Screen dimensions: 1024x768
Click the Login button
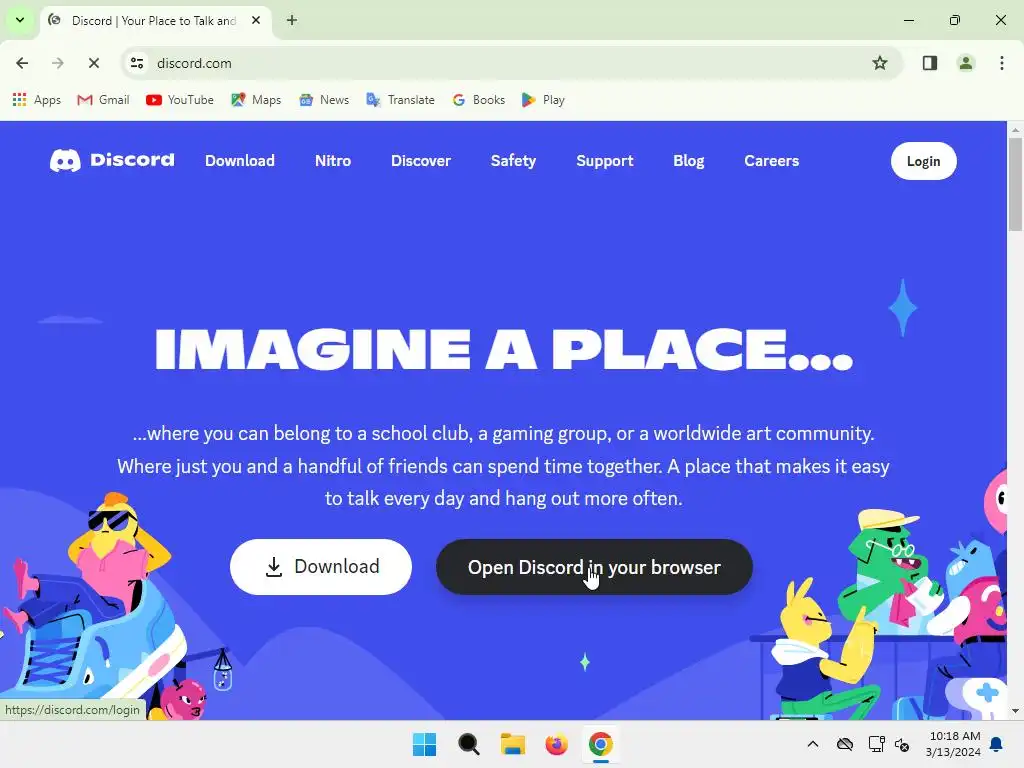coord(923,161)
